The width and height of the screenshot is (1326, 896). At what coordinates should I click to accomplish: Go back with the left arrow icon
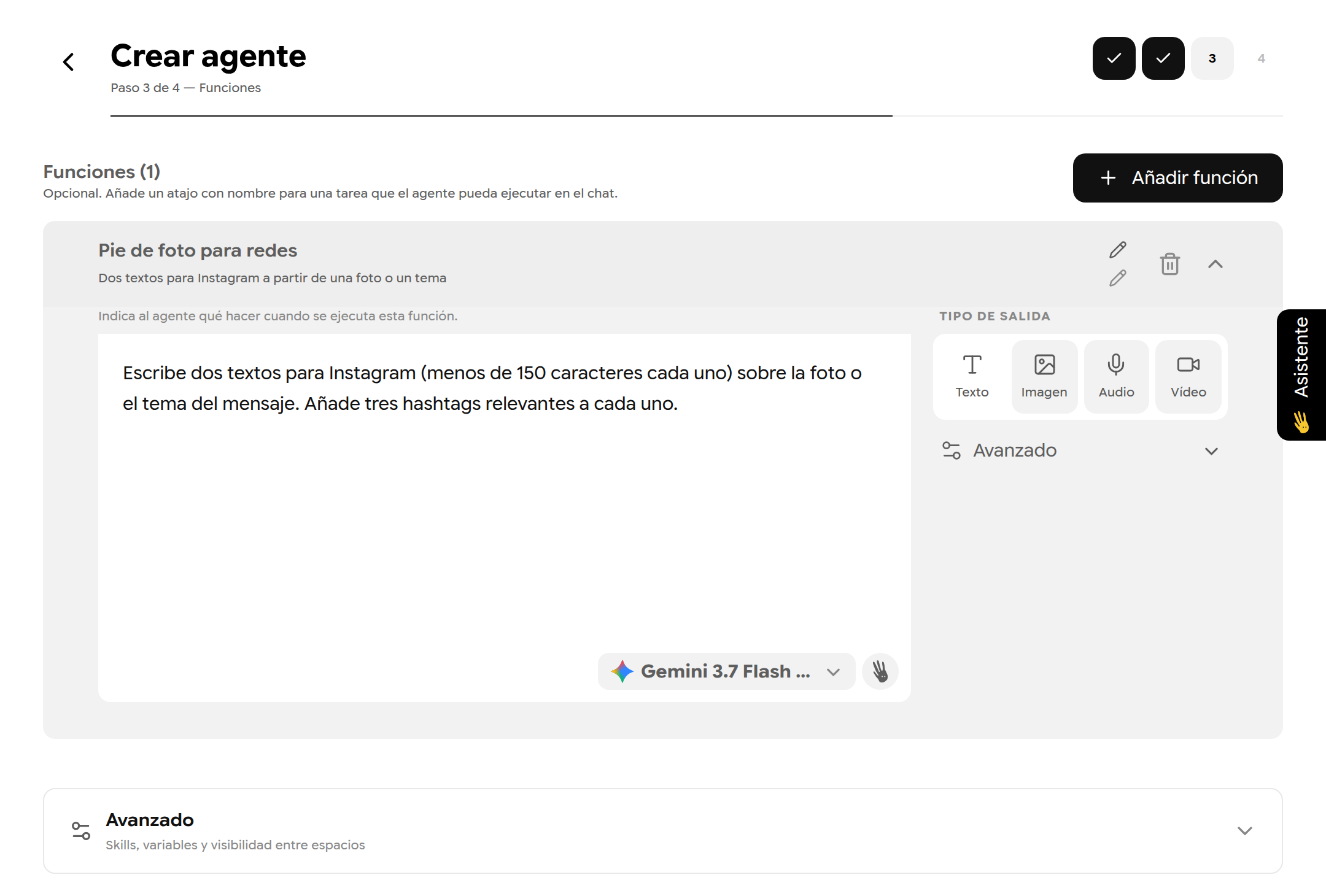(69, 62)
